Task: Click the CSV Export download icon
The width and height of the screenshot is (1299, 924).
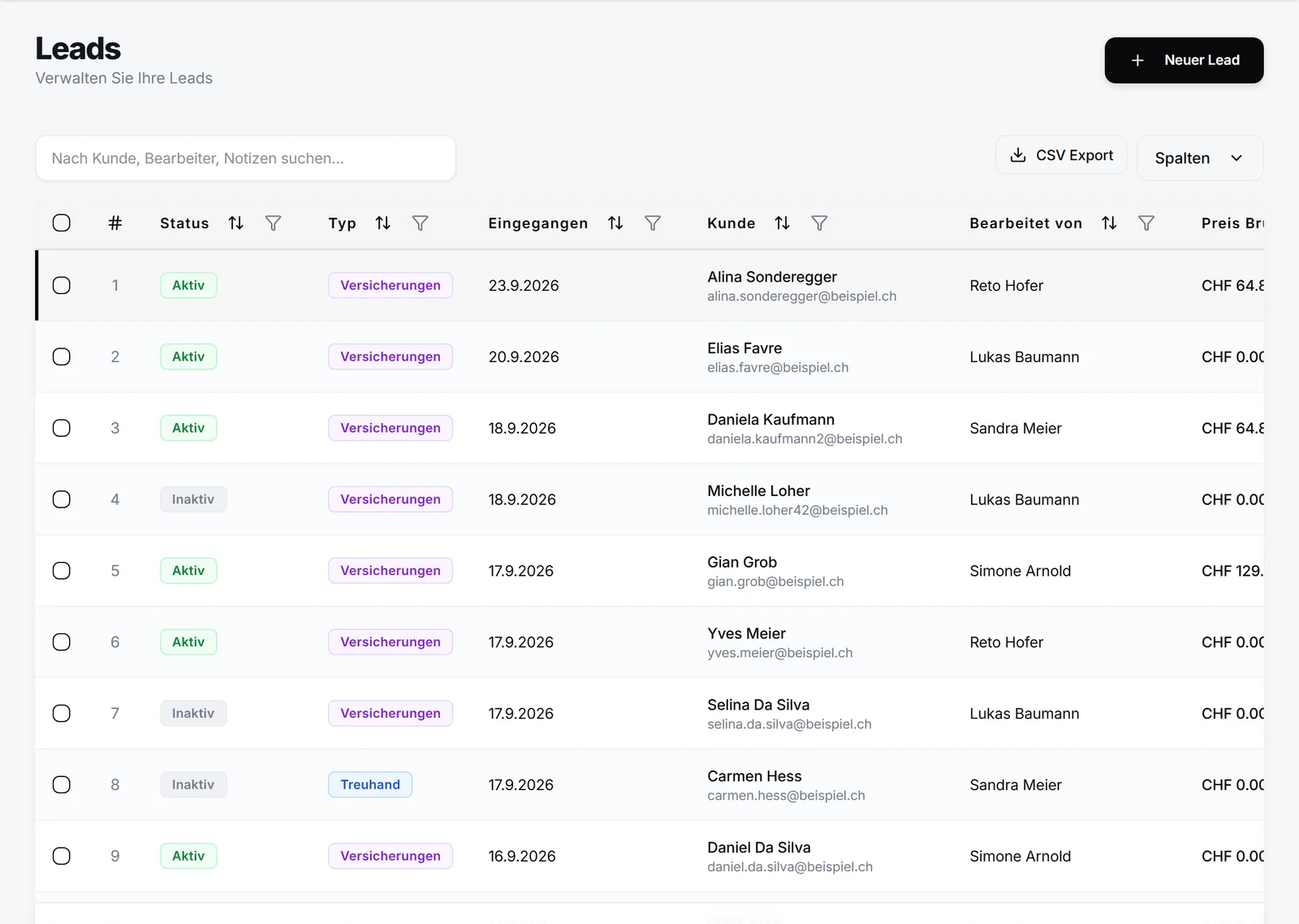Action: click(x=1018, y=155)
